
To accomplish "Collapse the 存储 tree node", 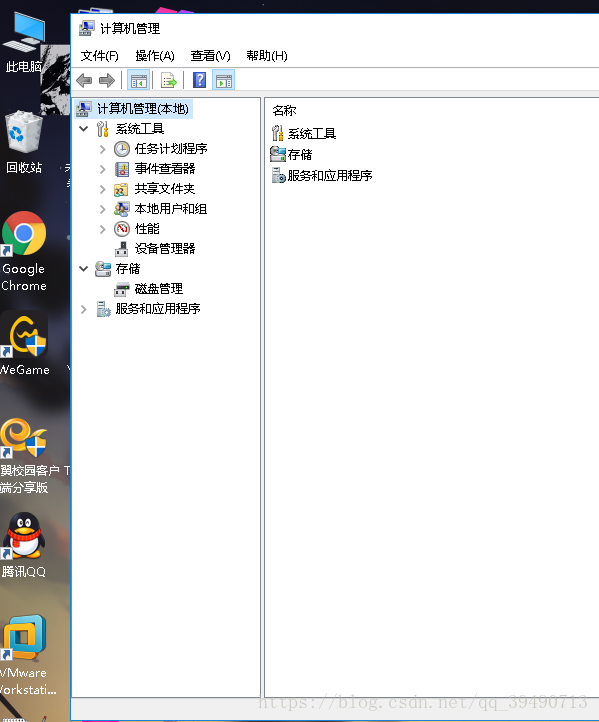I will [x=84, y=268].
